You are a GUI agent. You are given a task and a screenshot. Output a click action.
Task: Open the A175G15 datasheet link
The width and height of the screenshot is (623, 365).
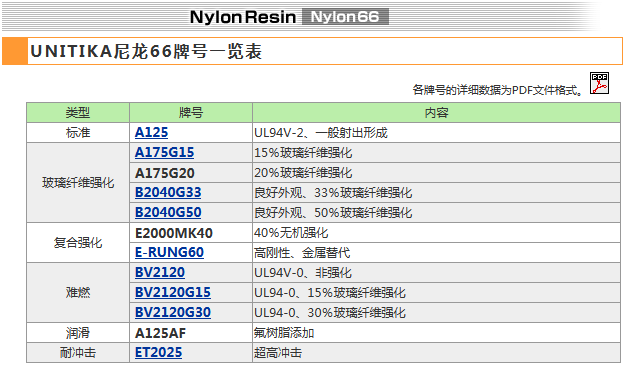(164, 153)
